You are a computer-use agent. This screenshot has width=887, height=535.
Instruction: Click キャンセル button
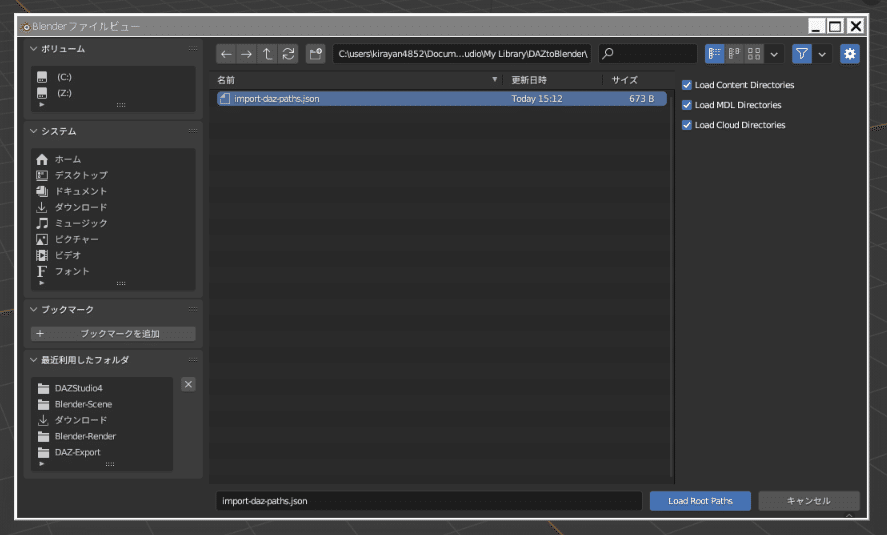[809, 501]
